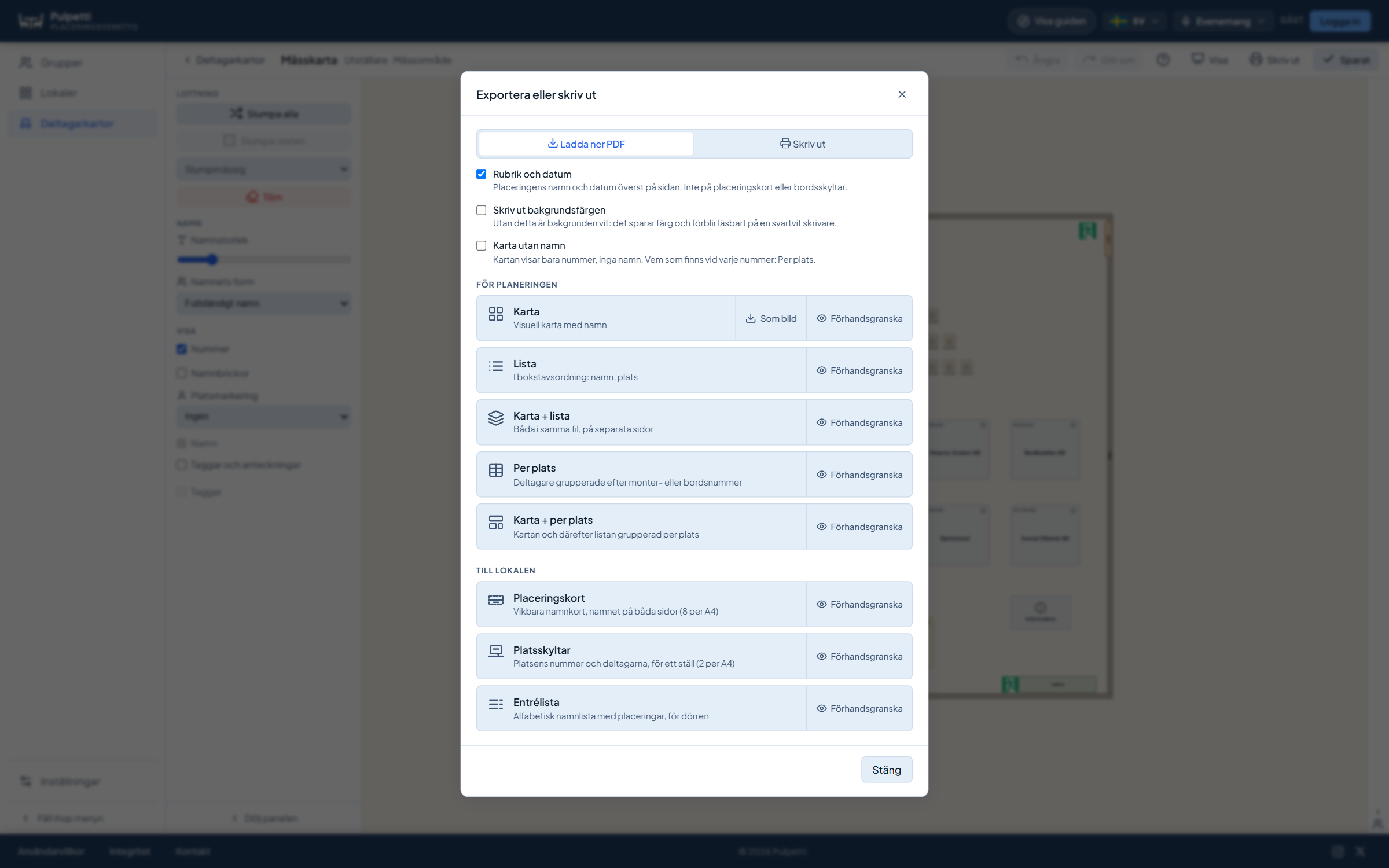The width and height of the screenshot is (1389, 868).
Task: Click the Per plats table icon
Action: [x=496, y=470]
